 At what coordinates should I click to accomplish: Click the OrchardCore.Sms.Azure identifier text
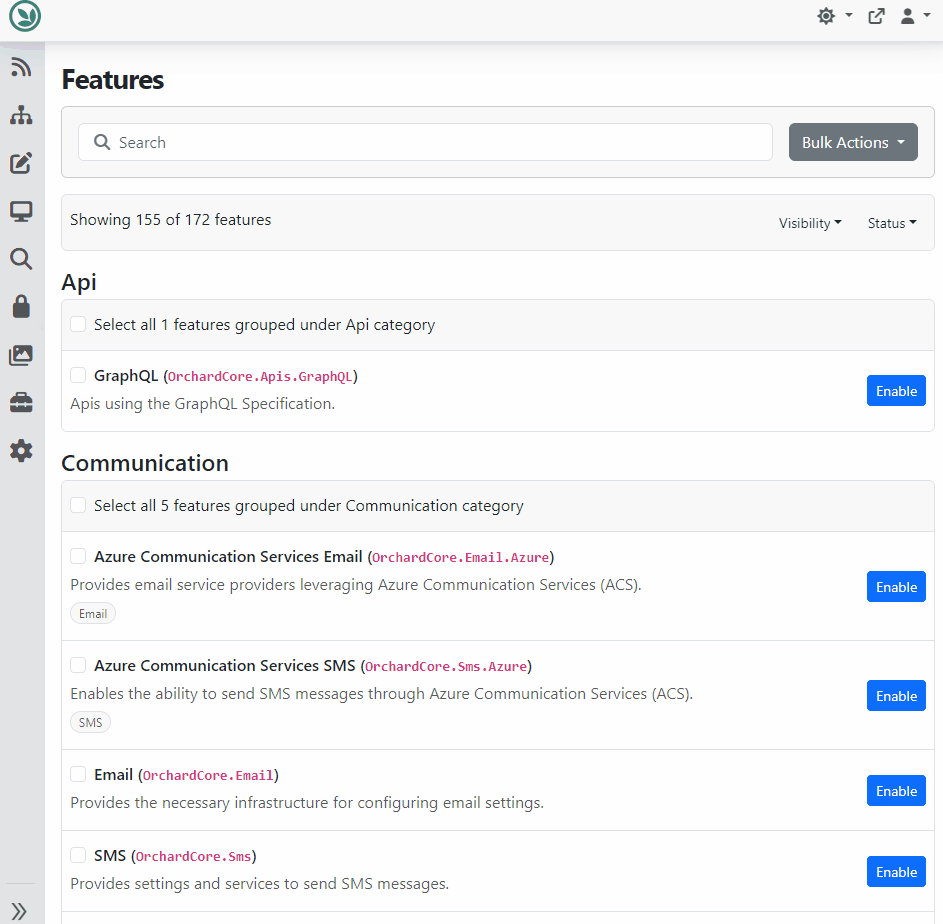point(446,667)
